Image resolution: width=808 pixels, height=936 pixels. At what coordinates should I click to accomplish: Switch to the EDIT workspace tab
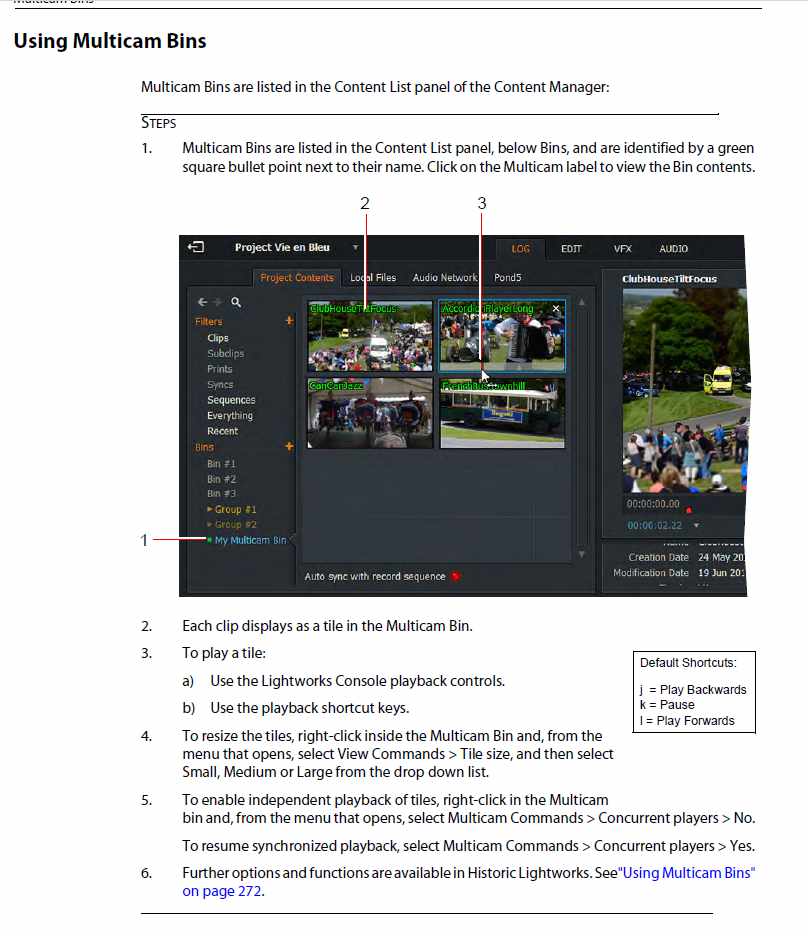click(x=571, y=249)
